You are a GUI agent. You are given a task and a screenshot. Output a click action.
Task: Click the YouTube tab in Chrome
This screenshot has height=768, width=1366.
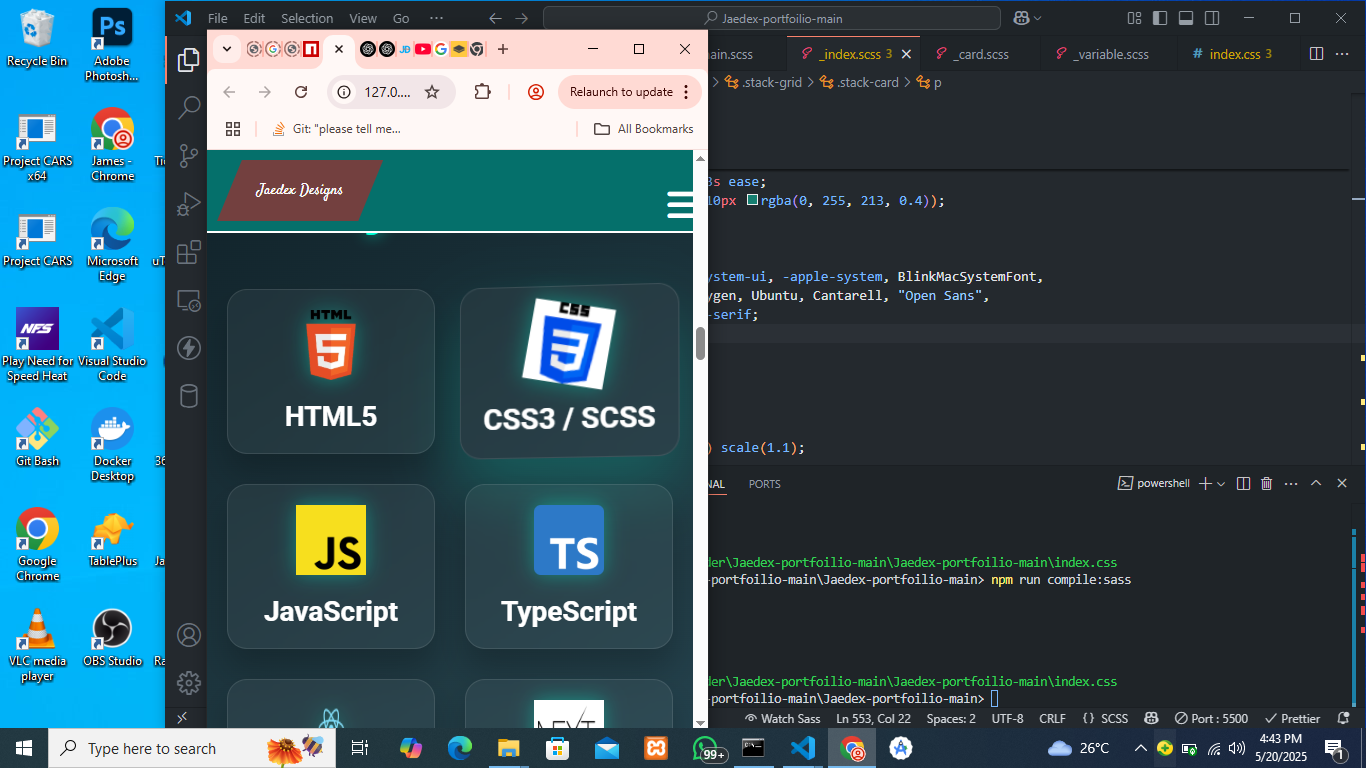[422, 49]
